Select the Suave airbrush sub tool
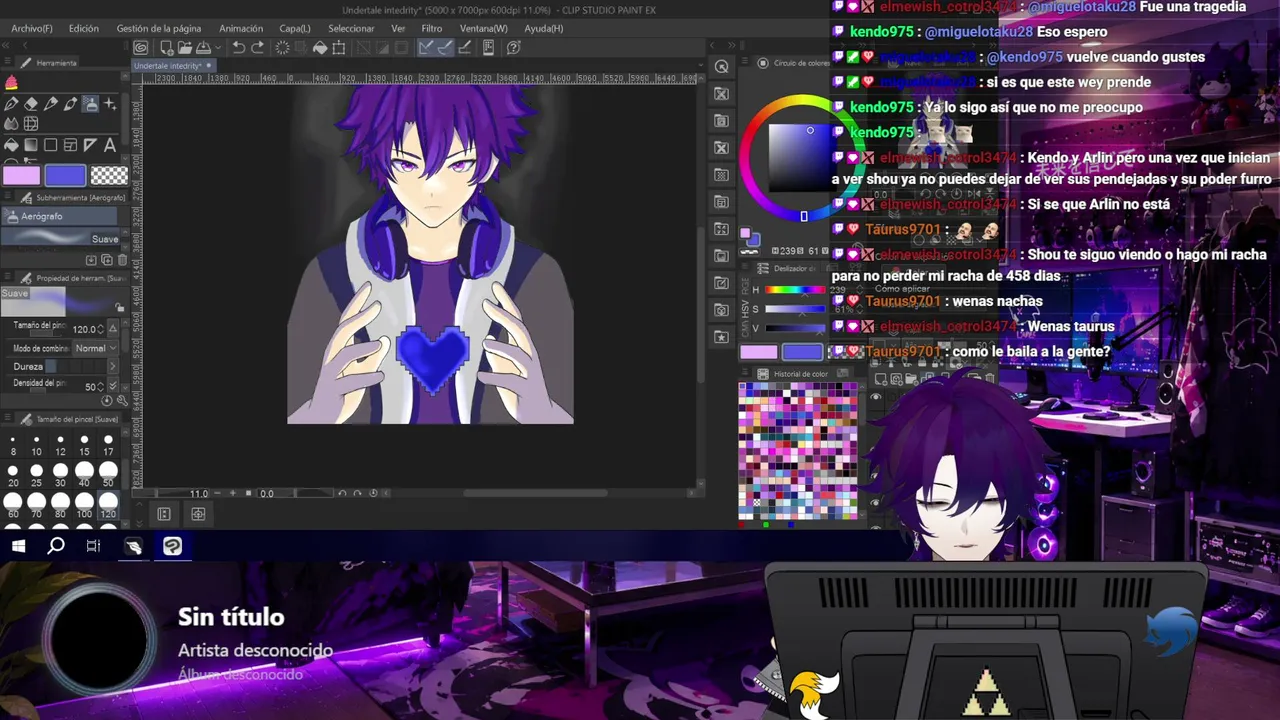Image resolution: width=1280 pixels, height=720 pixels. [60, 238]
